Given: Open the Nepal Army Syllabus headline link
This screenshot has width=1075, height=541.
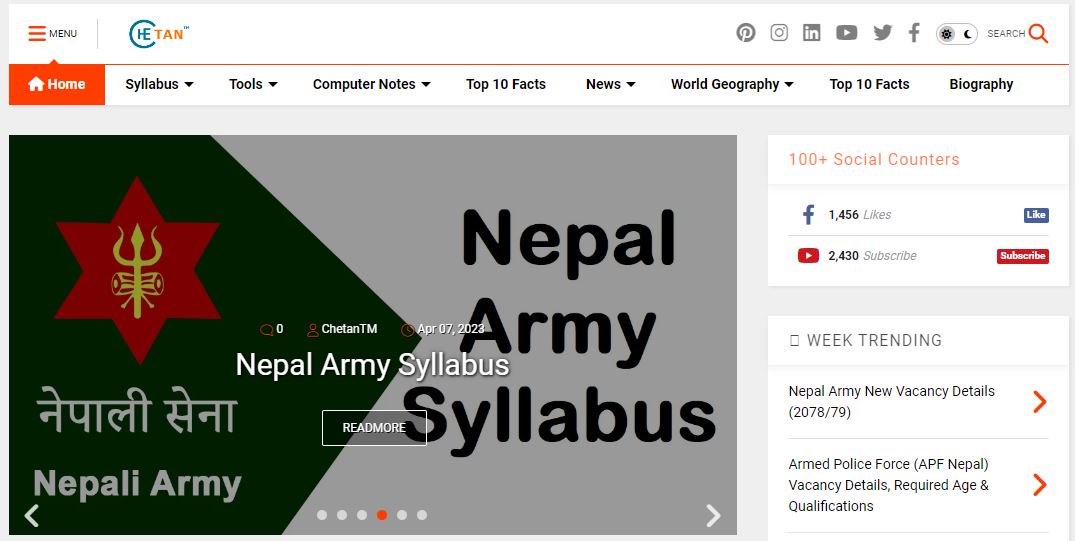Looking at the screenshot, I should (372, 364).
